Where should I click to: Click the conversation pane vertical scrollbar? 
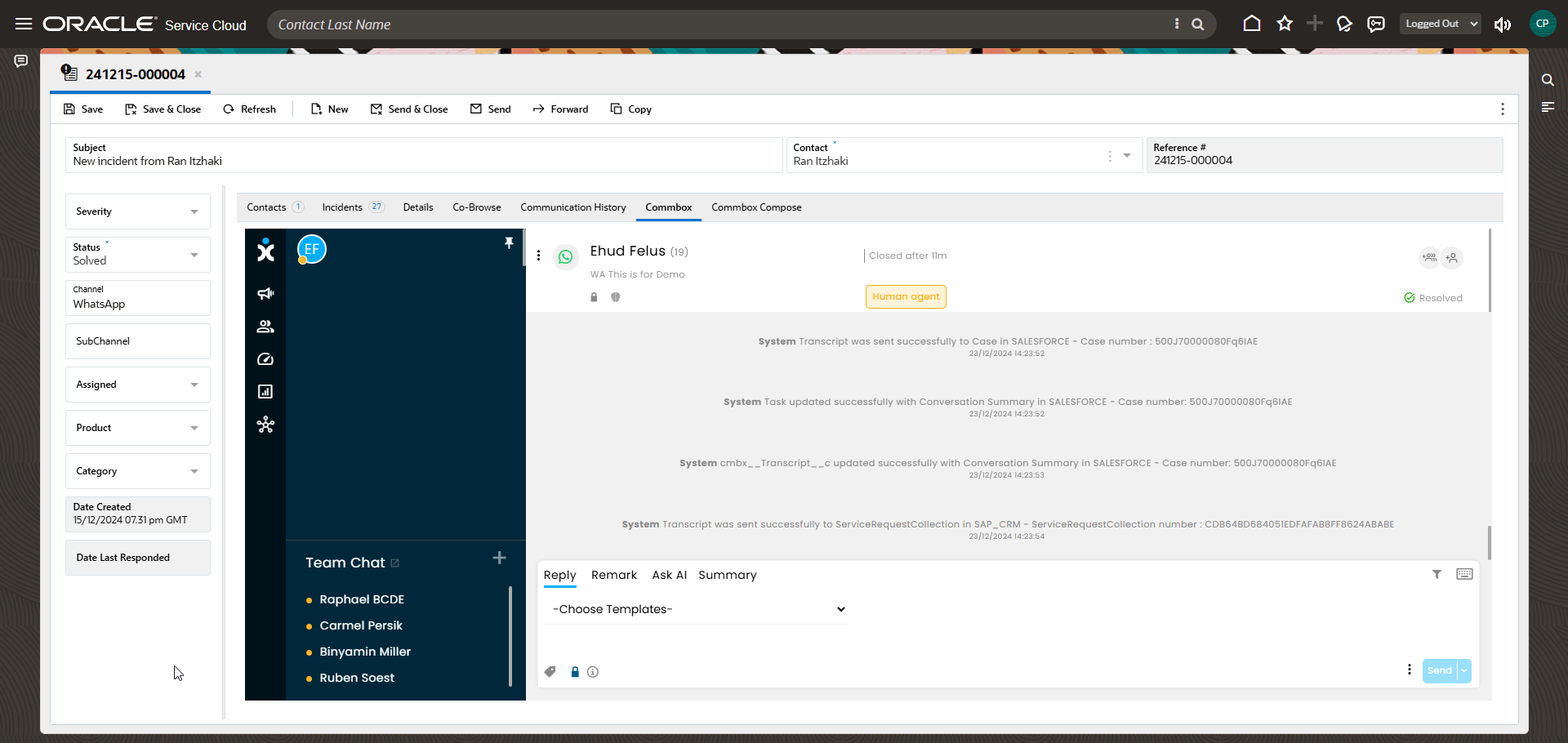coord(1490,542)
